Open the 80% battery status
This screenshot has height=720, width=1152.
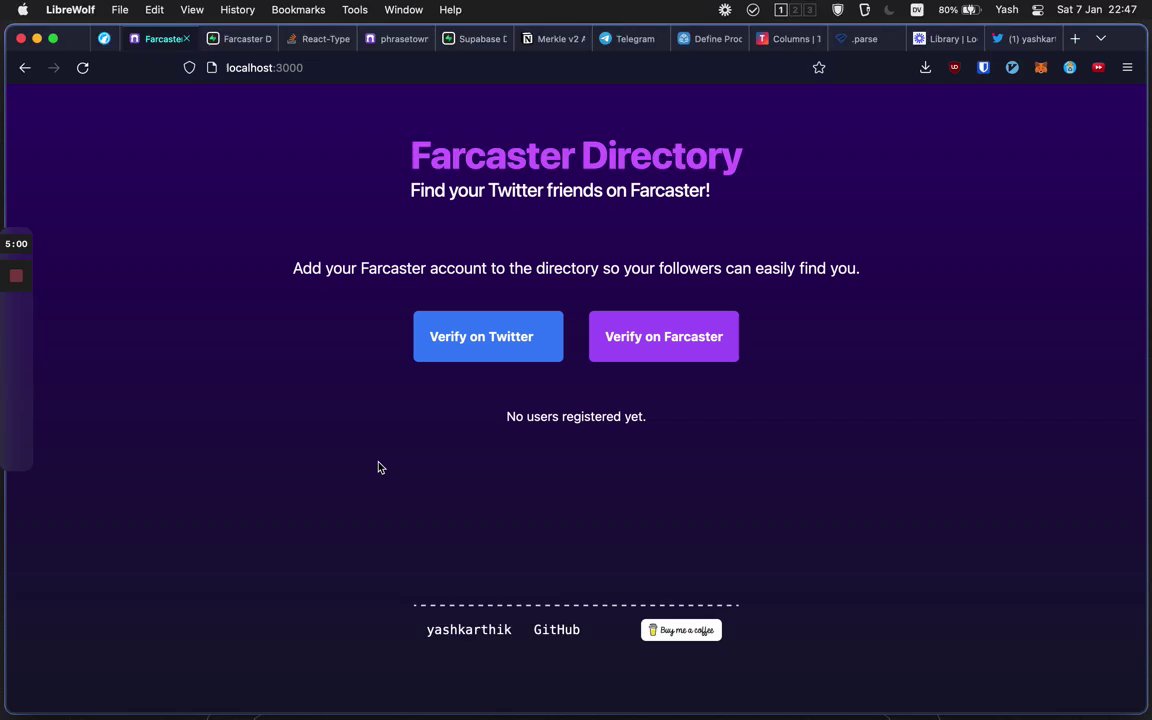[x=960, y=10]
